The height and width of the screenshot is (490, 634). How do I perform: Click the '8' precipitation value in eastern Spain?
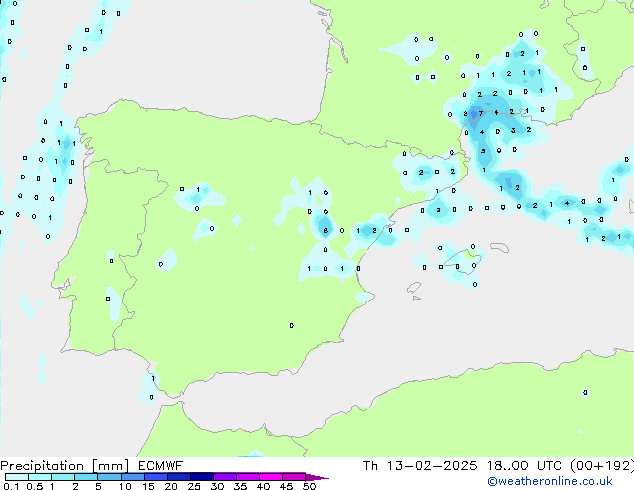point(325,231)
